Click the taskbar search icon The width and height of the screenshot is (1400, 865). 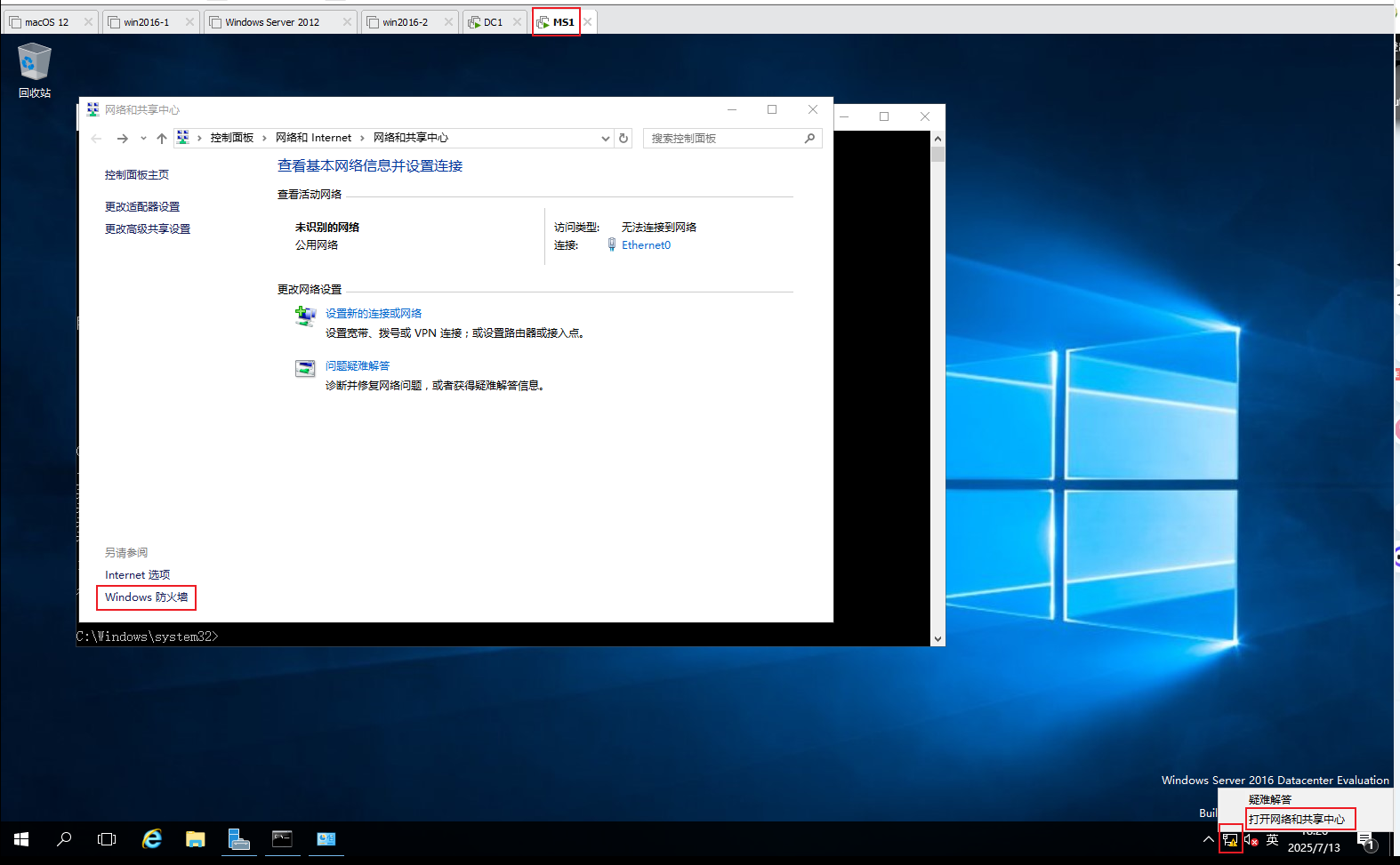click(x=64, y=839)
